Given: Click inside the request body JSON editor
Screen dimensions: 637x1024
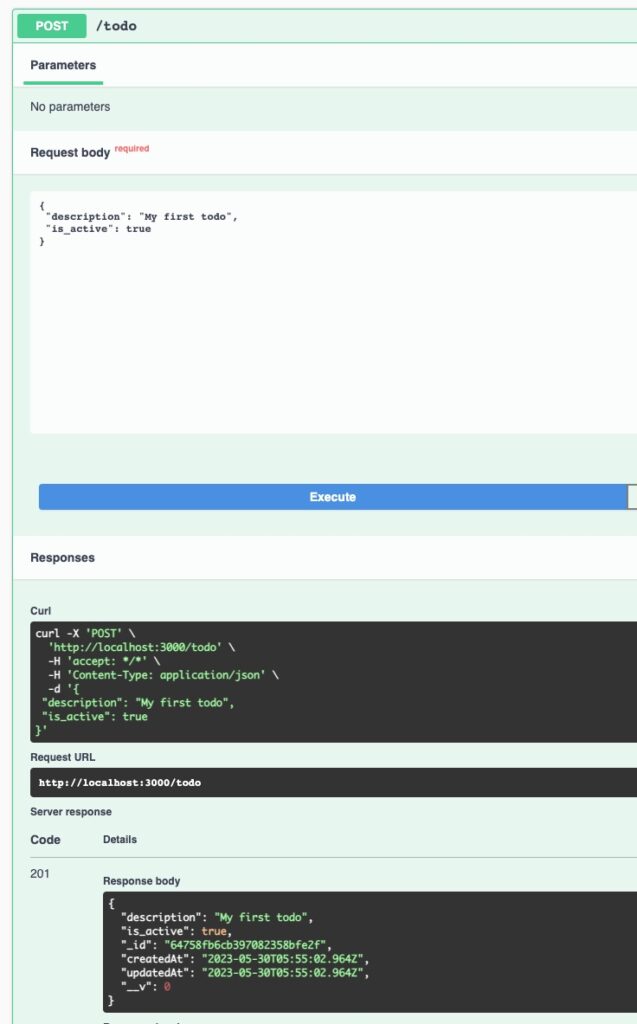Looking at the screenshot, I should [330, 330].
